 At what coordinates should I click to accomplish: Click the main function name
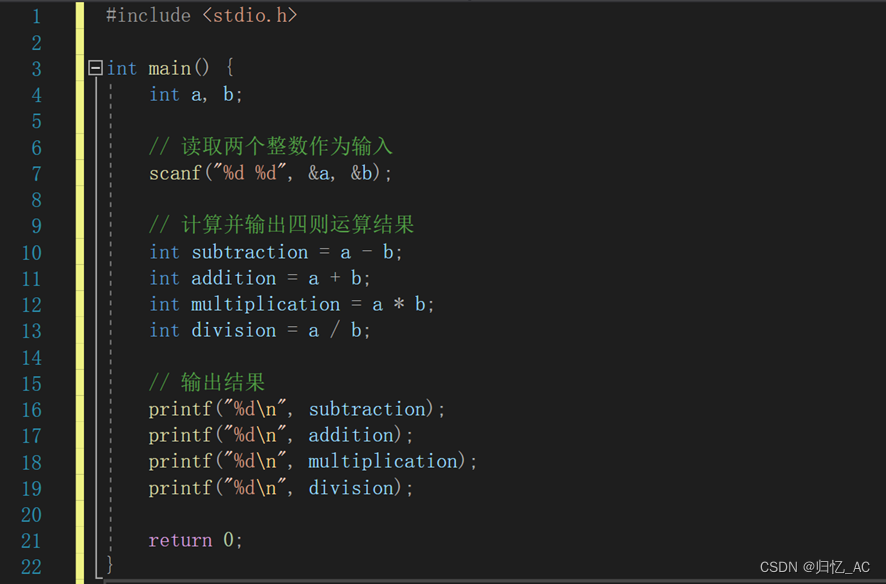(170, 68)
